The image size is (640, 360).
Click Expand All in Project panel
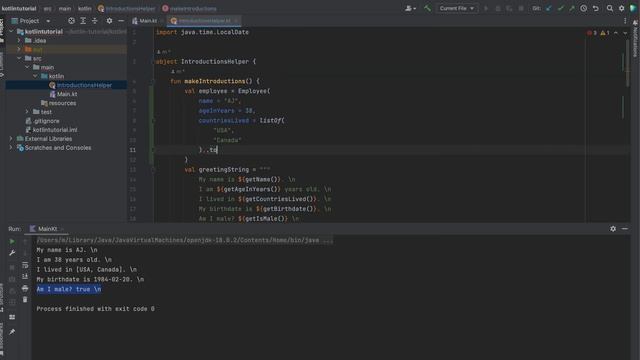coord(83,21)
